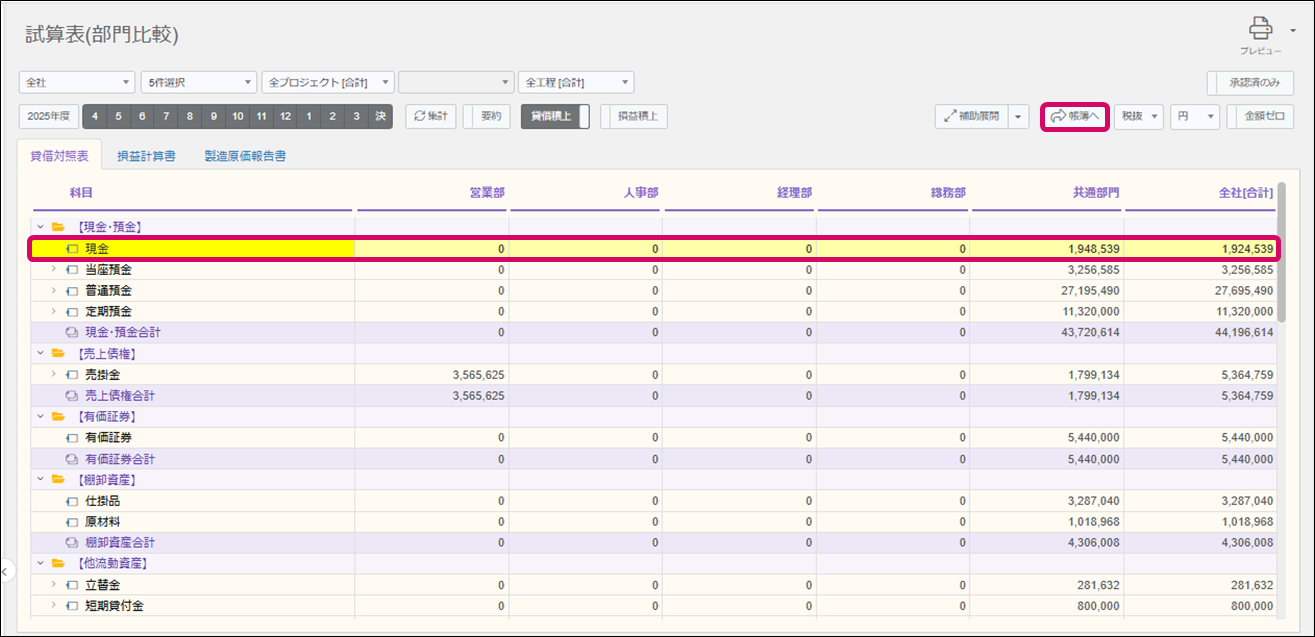
Task: Open the 税抜 tax dropdown
Action: (x=1139, y=116)
